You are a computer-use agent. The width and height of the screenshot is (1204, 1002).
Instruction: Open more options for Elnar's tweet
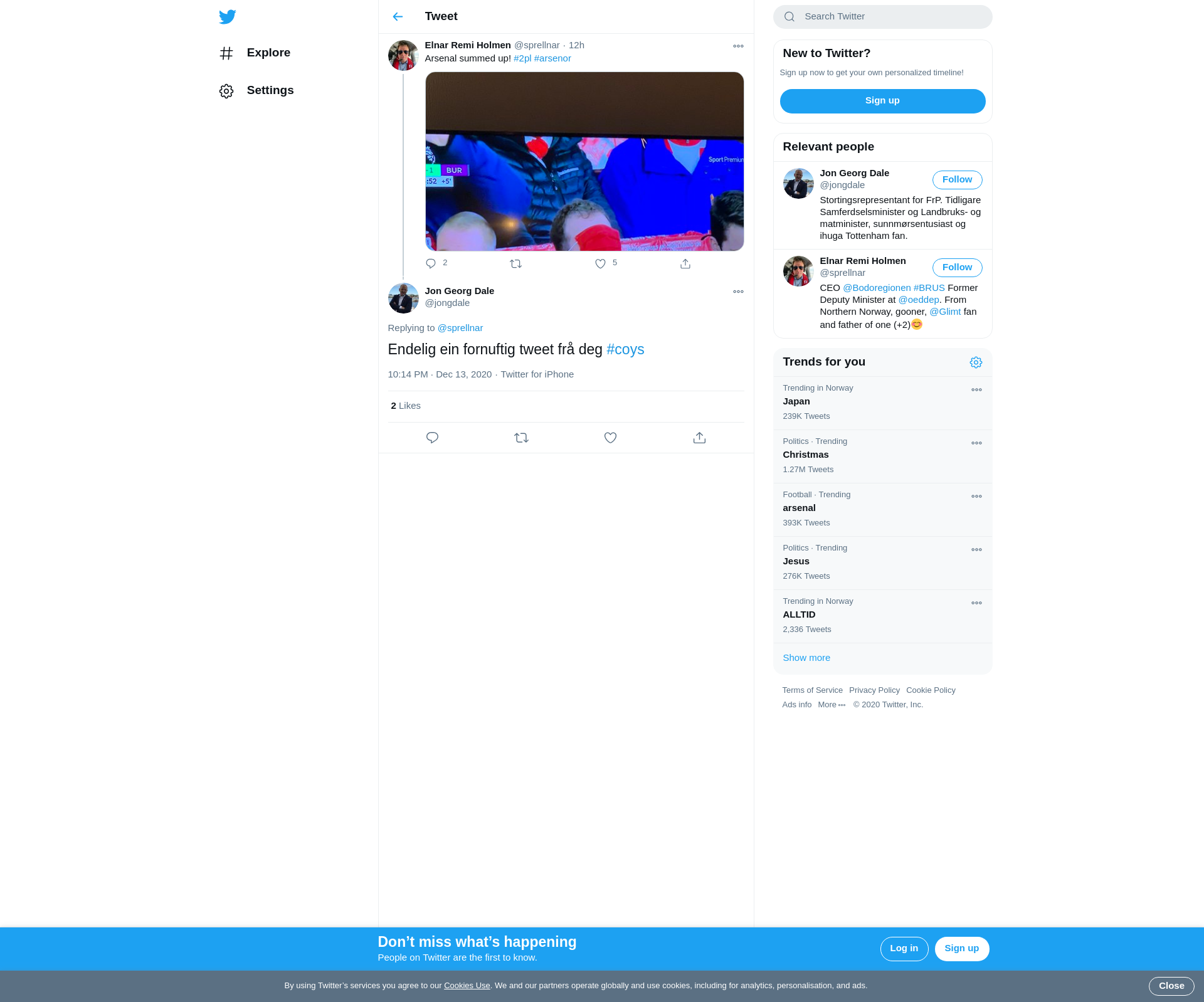click(x=738, y=46)
